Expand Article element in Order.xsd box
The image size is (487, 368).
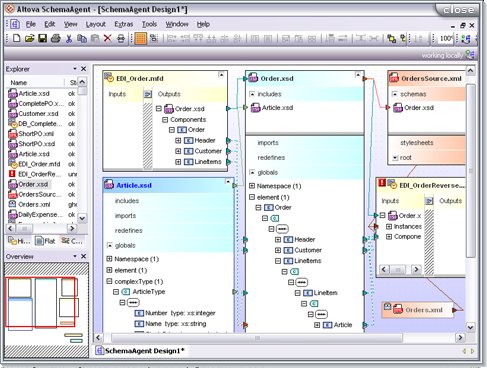click(x=317, y=325)
